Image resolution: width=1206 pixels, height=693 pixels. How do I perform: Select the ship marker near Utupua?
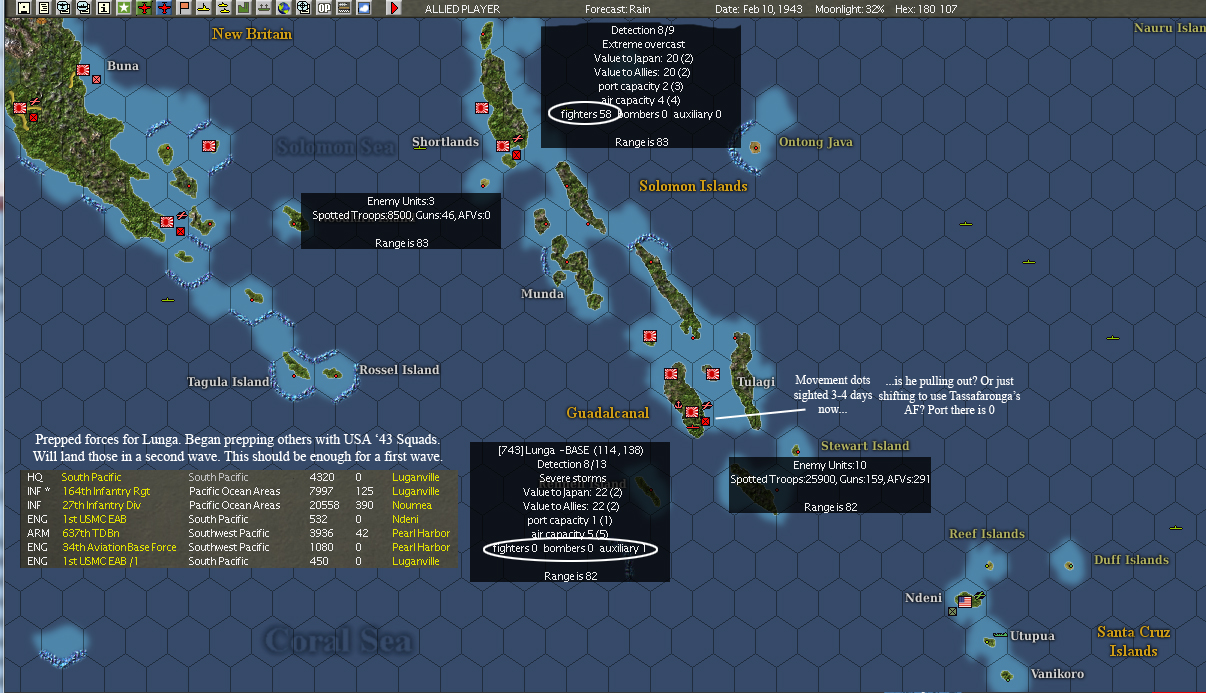point(999,636)
